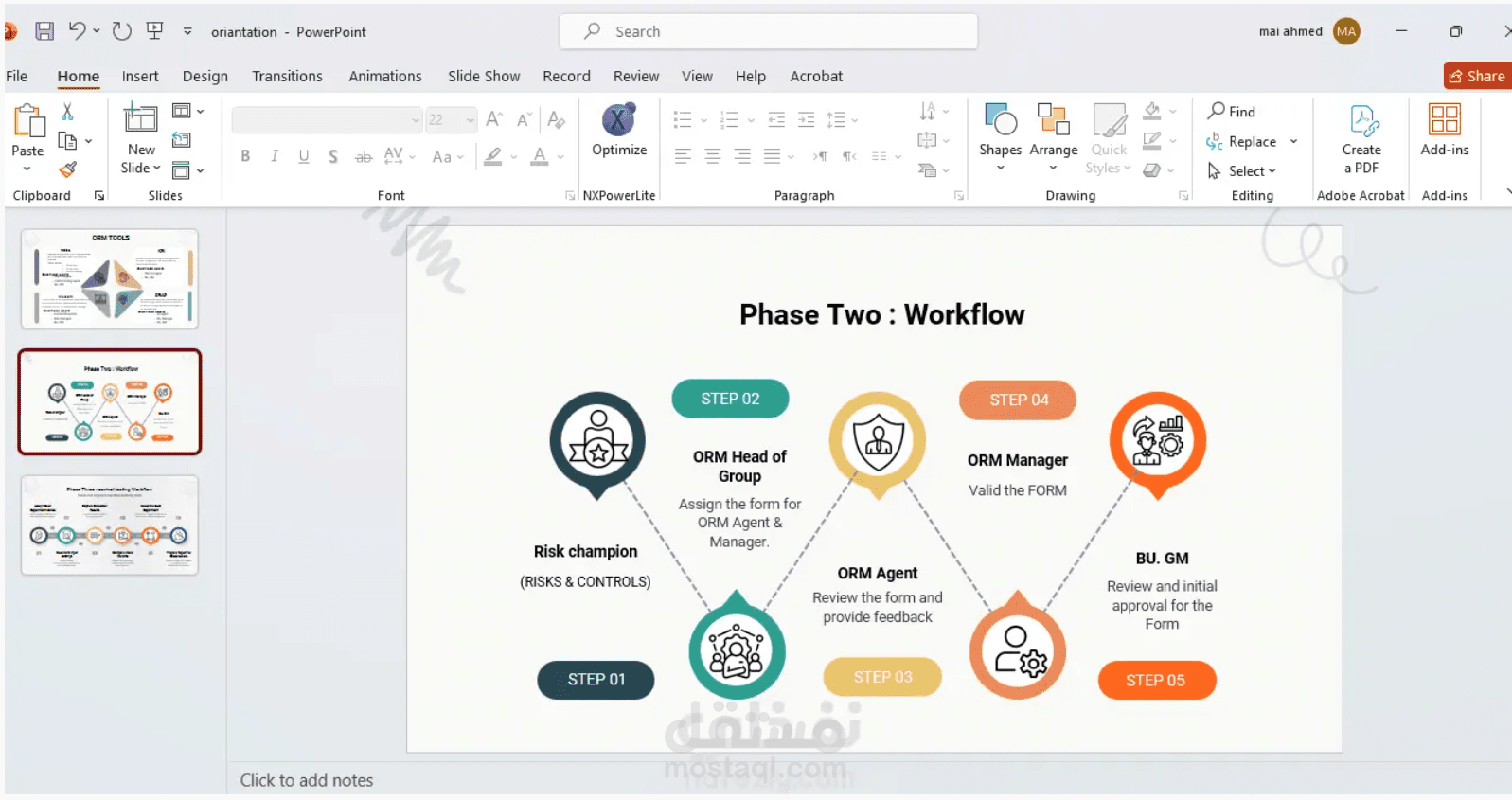Decrease font size with the smaller A
The height and width of the screenshot is (800, 1512).
click(x=523, y=119)
